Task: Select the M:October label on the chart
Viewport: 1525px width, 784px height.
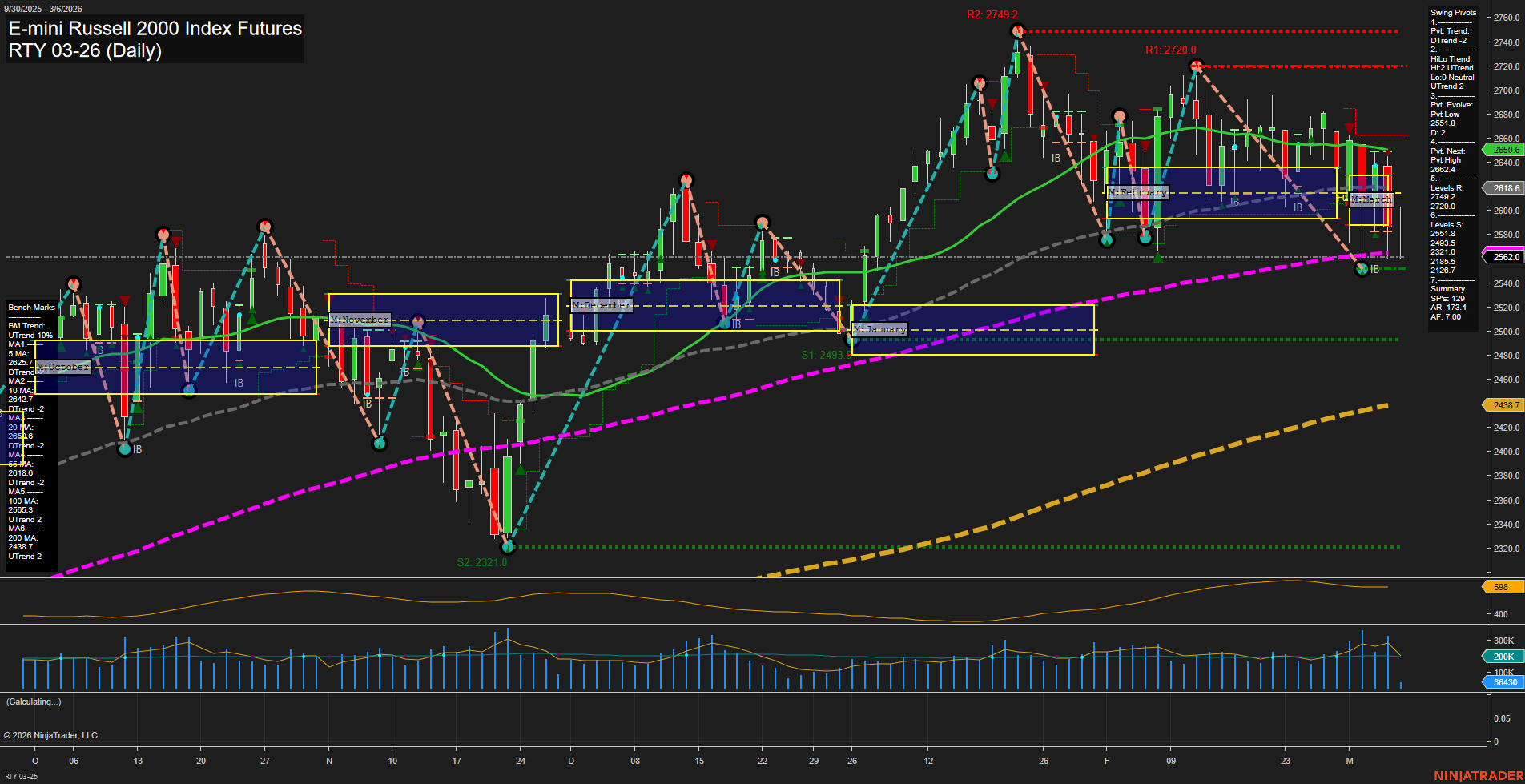Action: (64, 367)
